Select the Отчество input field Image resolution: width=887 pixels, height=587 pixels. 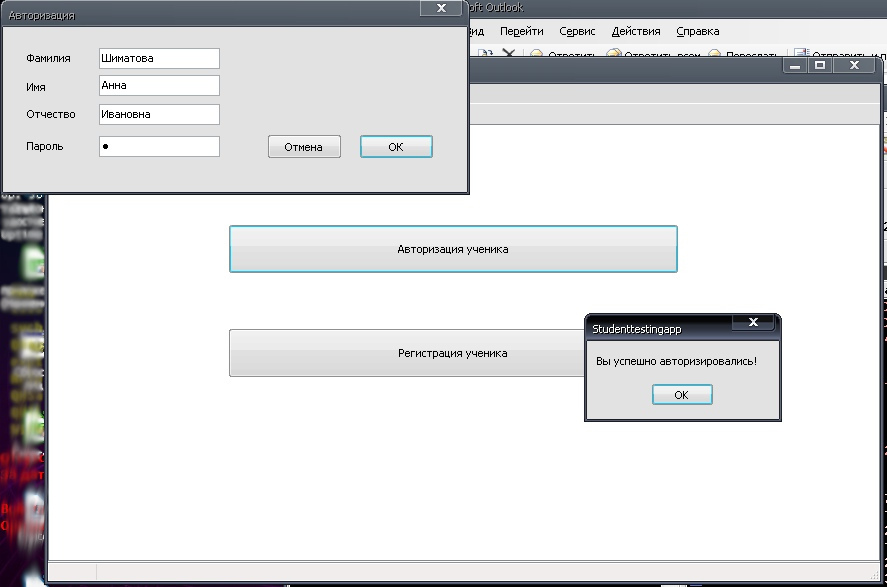[x=159, y=115]
